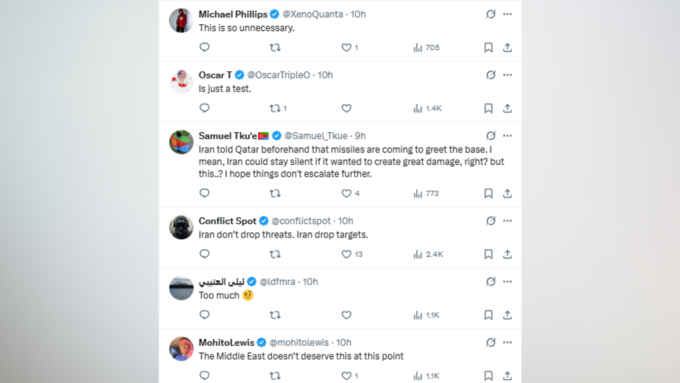View analytics on Conflict Spot's 2.4K views
The width and height of the screenshot is (680, 383).
pos(428,254)
